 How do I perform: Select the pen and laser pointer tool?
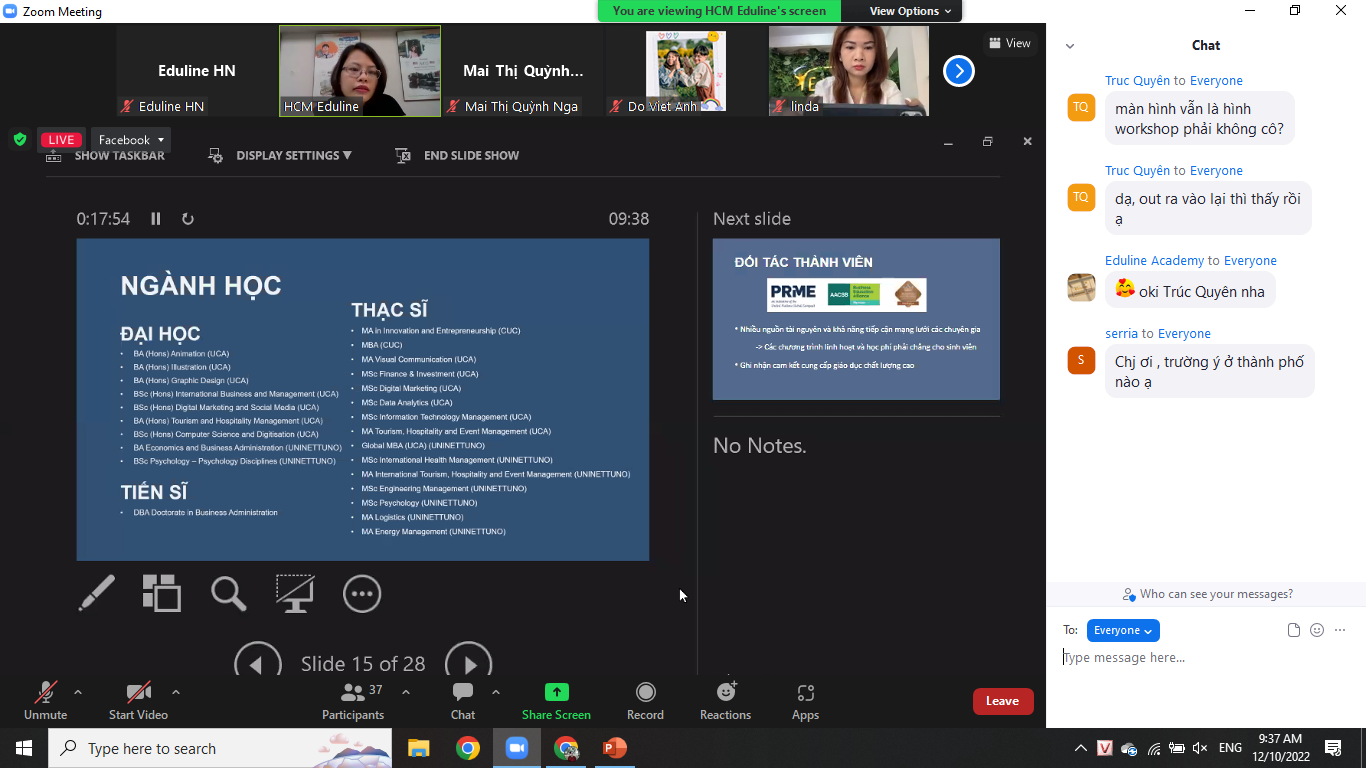coord(97,593)
